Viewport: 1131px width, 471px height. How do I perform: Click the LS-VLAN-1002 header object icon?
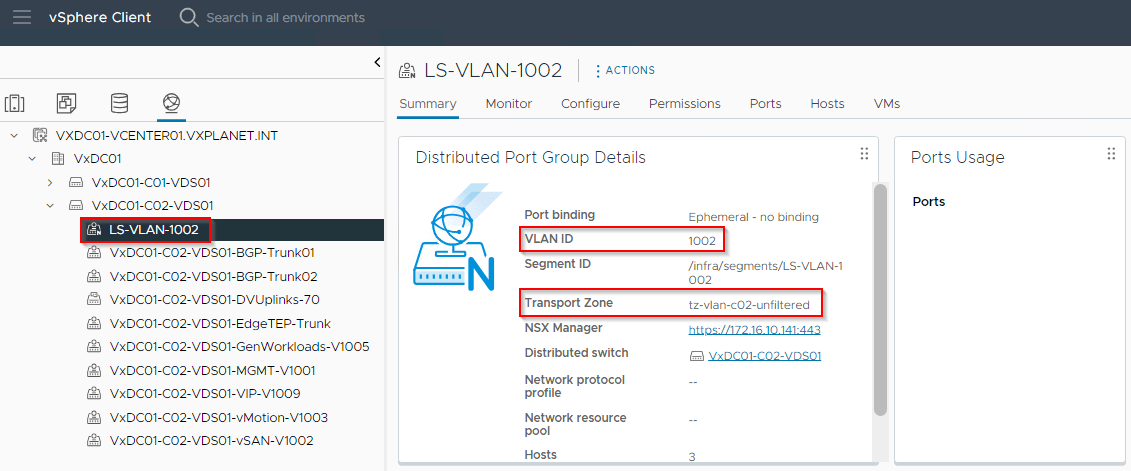click(x=408, y=70)
